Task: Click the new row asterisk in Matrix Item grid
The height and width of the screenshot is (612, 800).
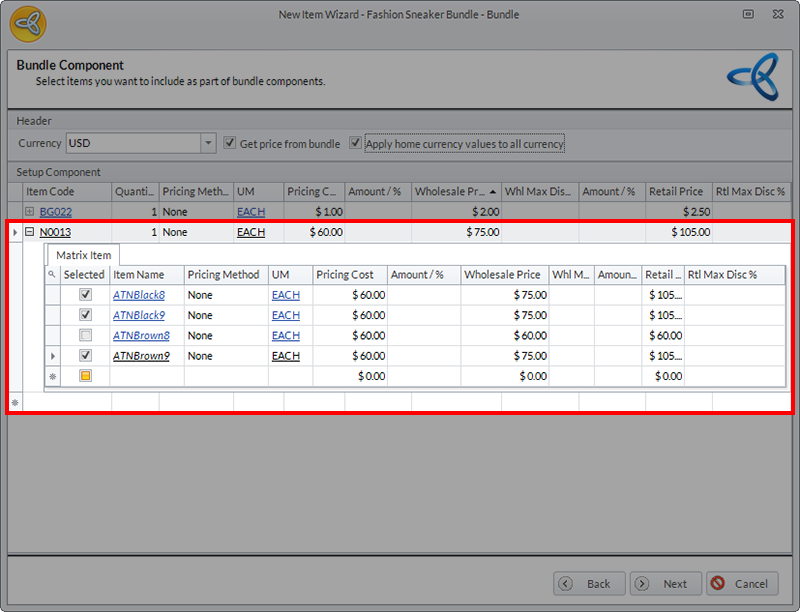Action: click(52, 376)
